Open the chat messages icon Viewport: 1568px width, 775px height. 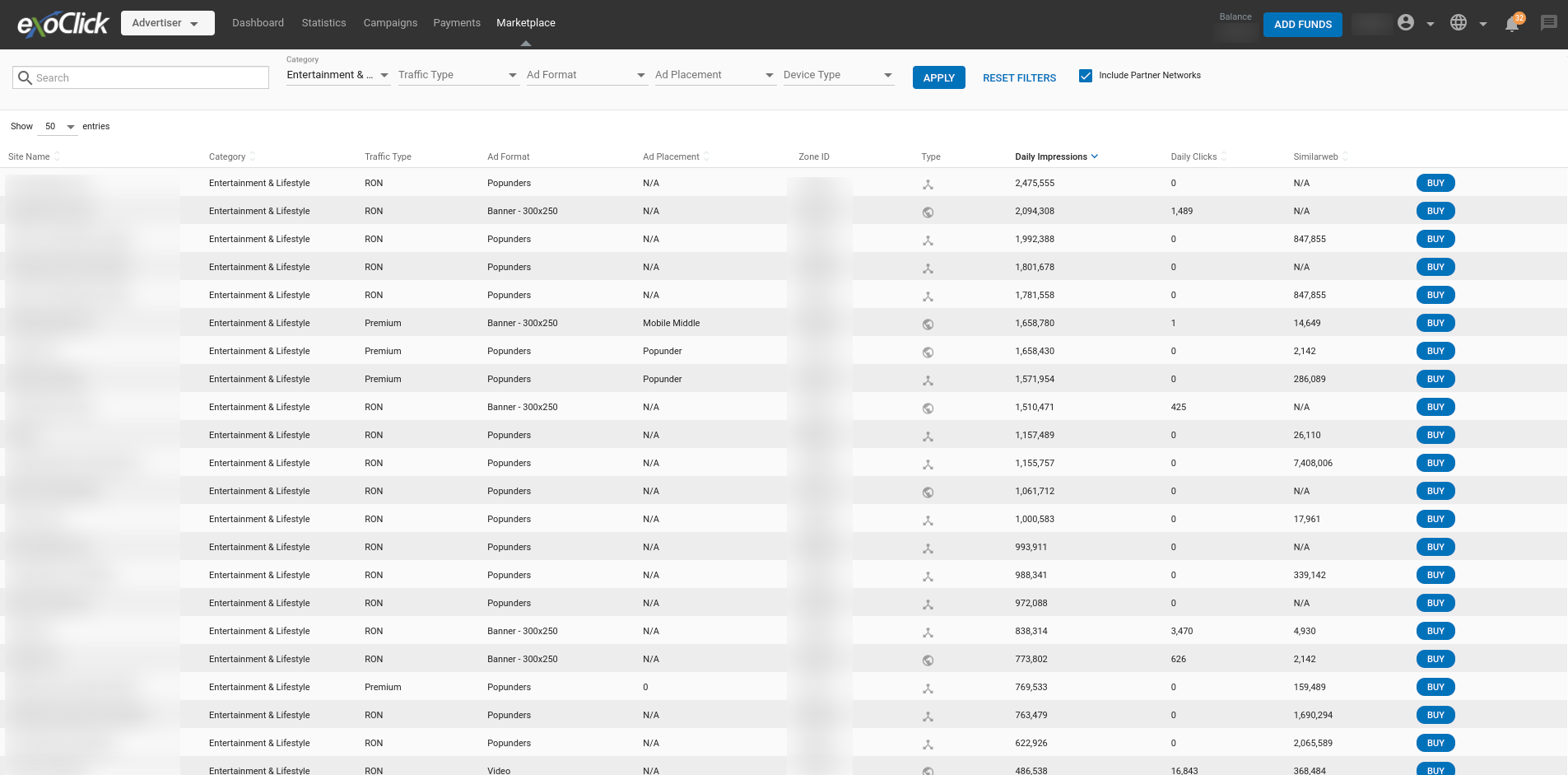coord(1548,23)
